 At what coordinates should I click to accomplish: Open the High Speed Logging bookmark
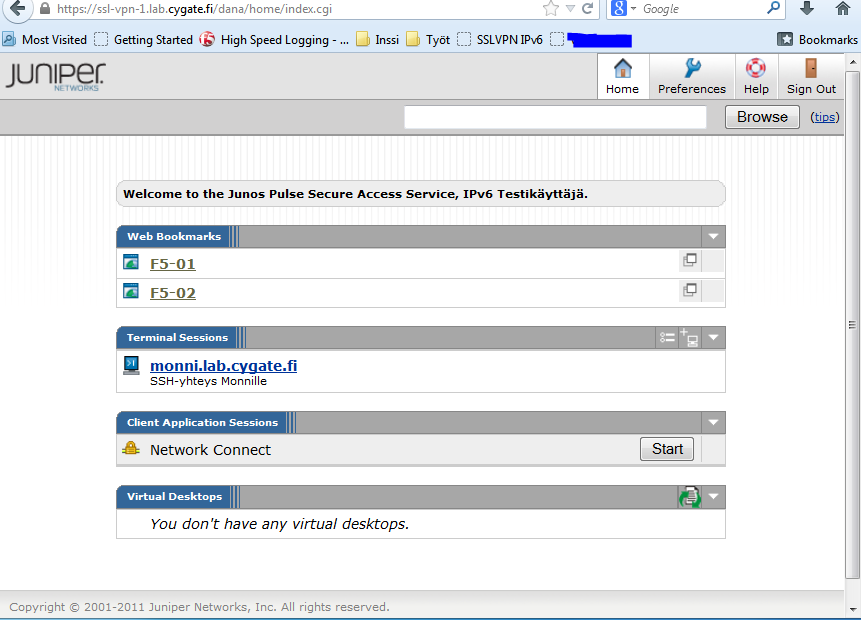click(x=274, y=40)
